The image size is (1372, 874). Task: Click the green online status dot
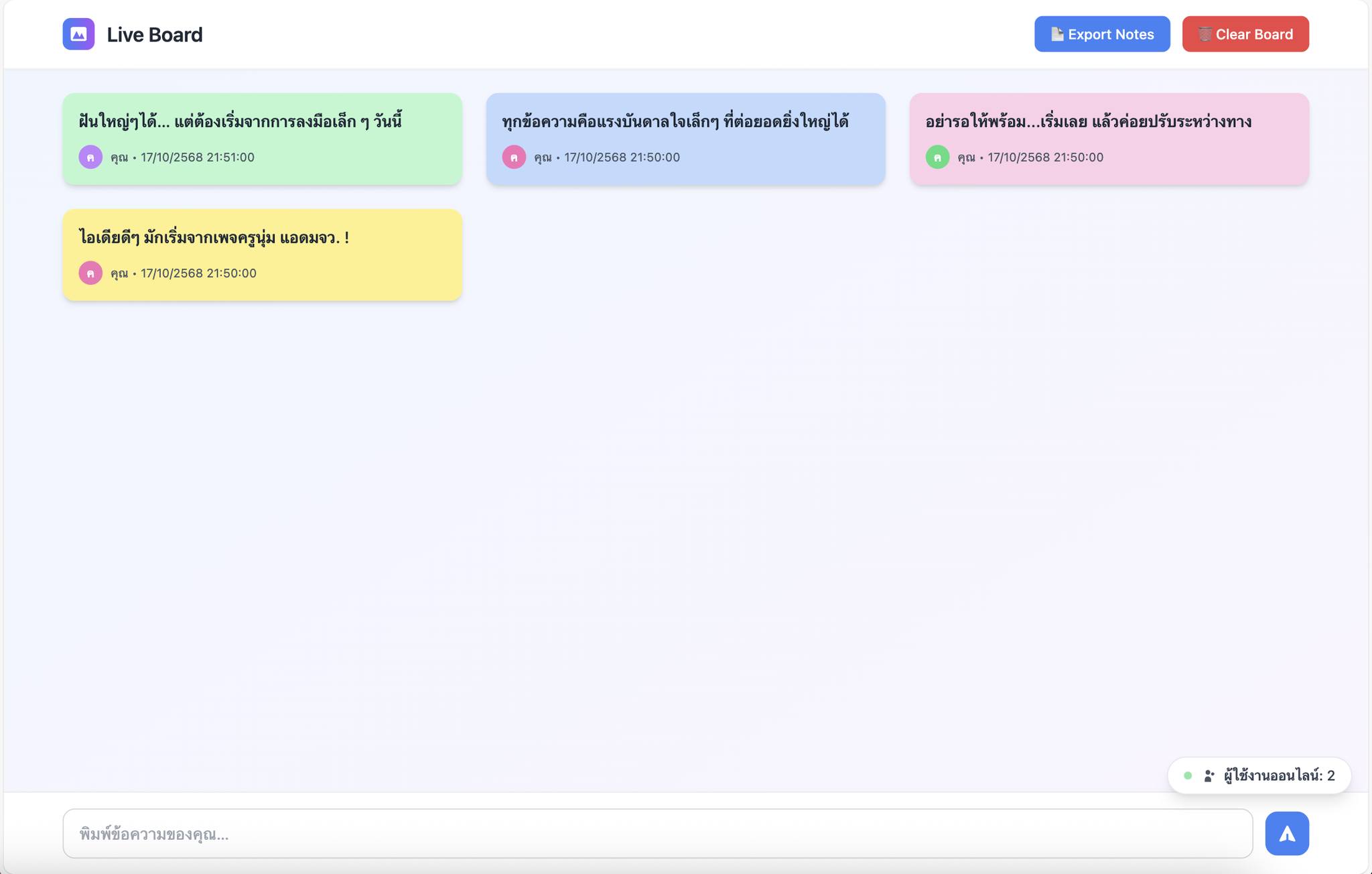tap(1188, 775)
